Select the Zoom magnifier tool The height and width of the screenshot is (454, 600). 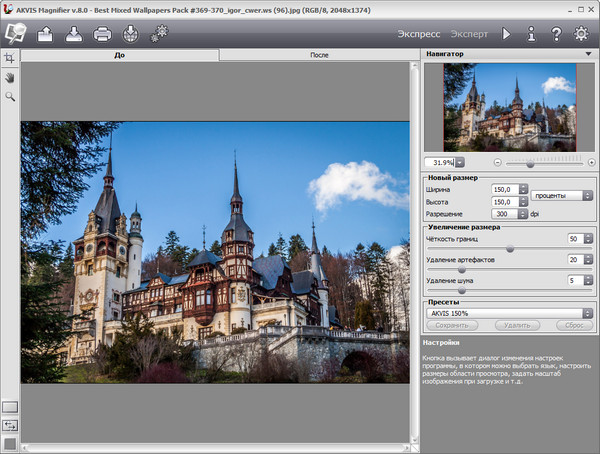coord(10,96)
